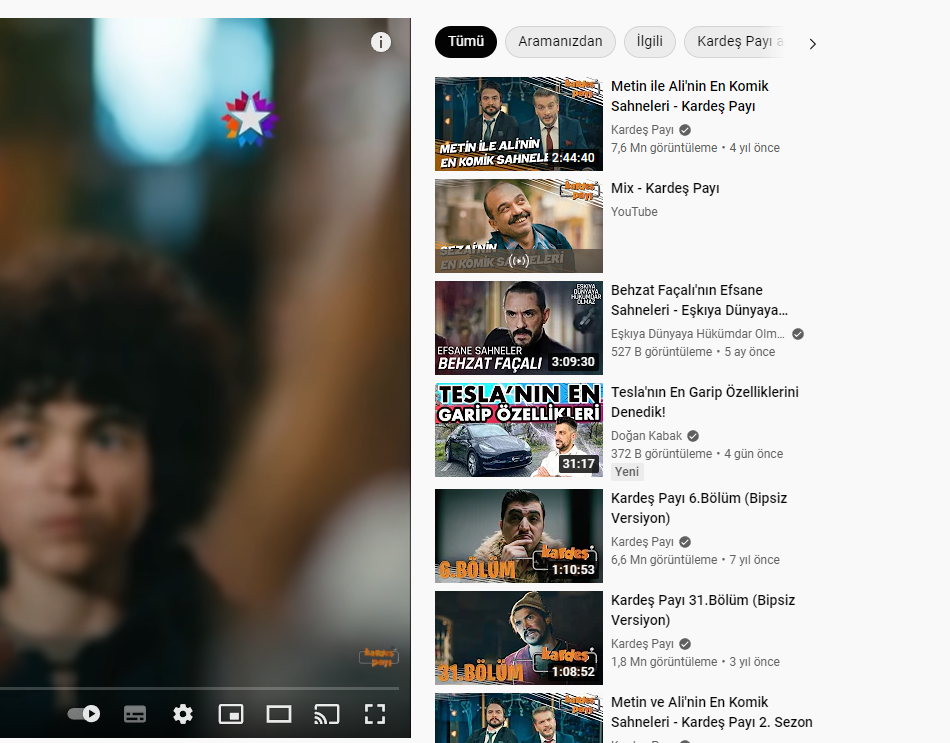Open title Metin ve Ali'nin 2. Sezon
Screen dimensions: 950x743
click(x=711, y=712)
